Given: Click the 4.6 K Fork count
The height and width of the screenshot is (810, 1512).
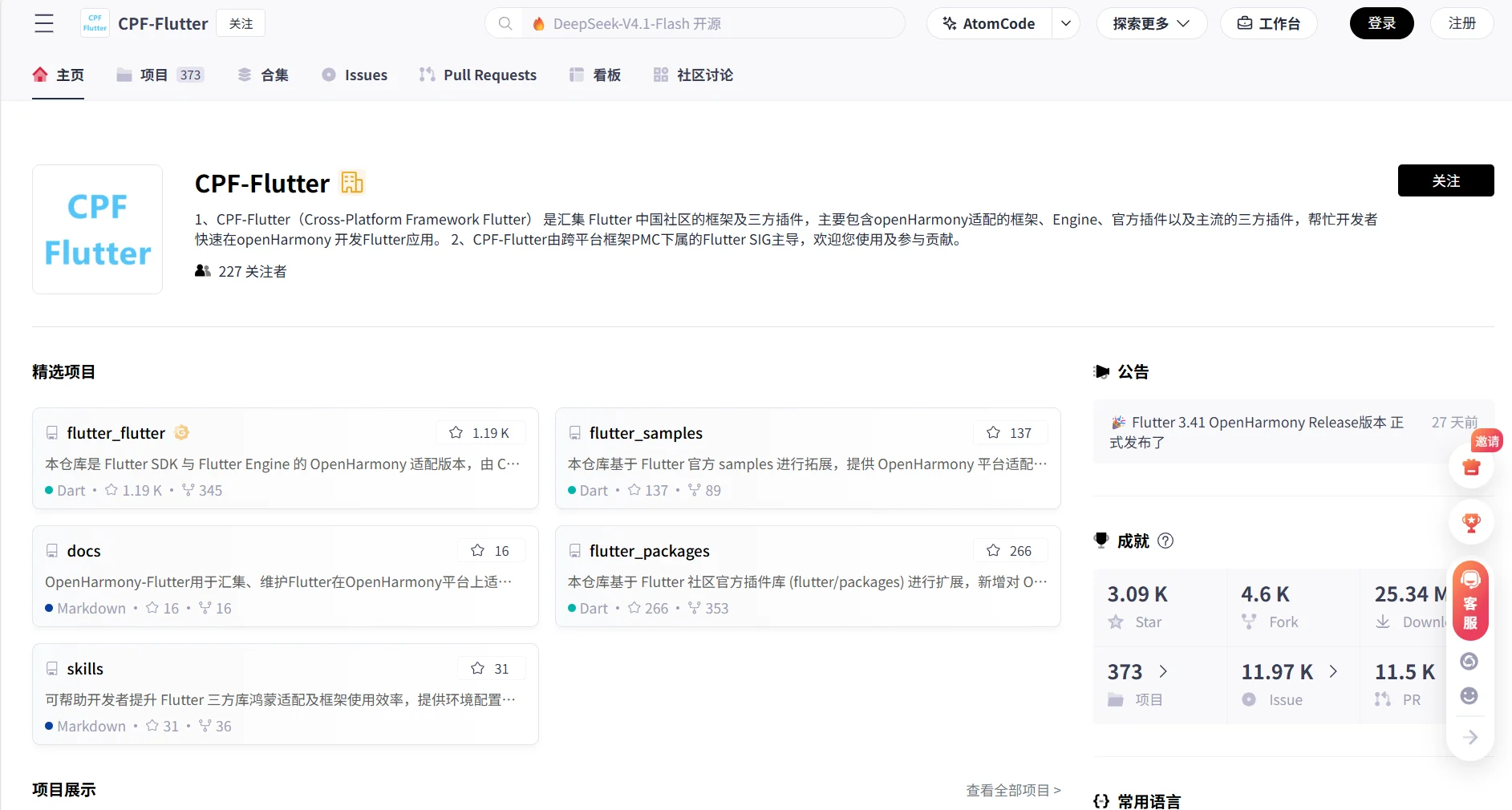Looking at the screenshot, I should (1265, 593).
